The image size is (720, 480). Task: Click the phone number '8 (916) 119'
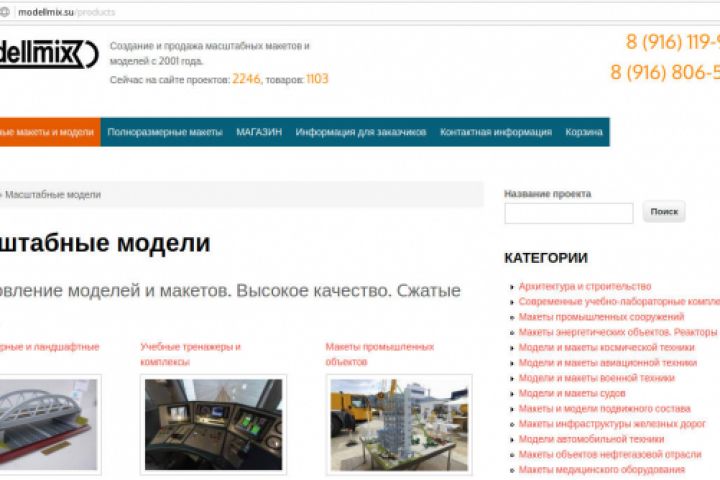click(673, 42)
